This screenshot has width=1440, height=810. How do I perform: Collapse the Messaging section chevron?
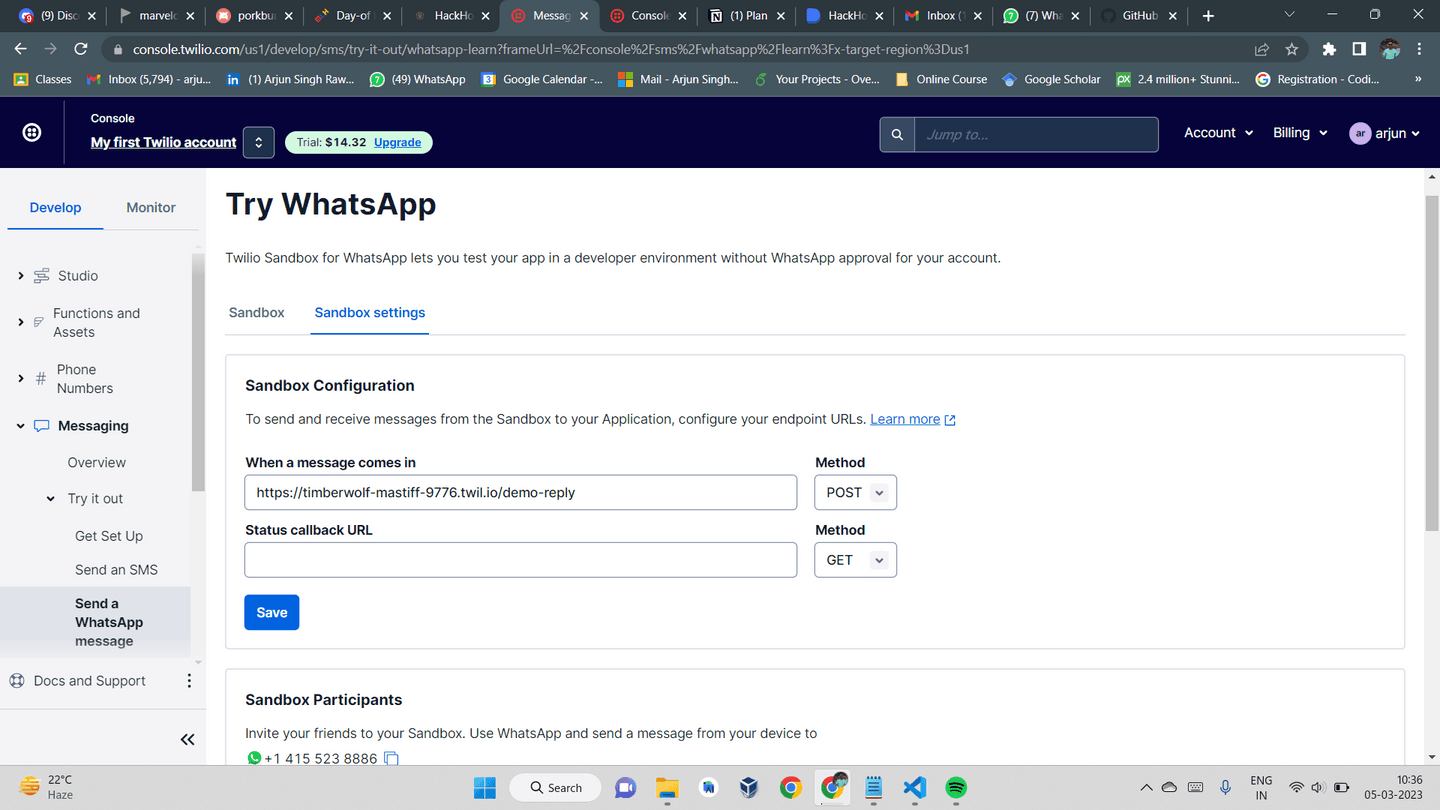[20, 426]
